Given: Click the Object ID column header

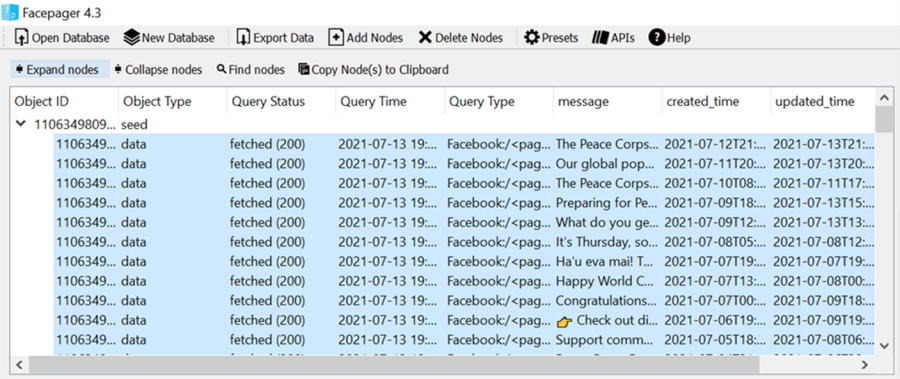Looking at the screenshot, I should click(x=64, y=102).
